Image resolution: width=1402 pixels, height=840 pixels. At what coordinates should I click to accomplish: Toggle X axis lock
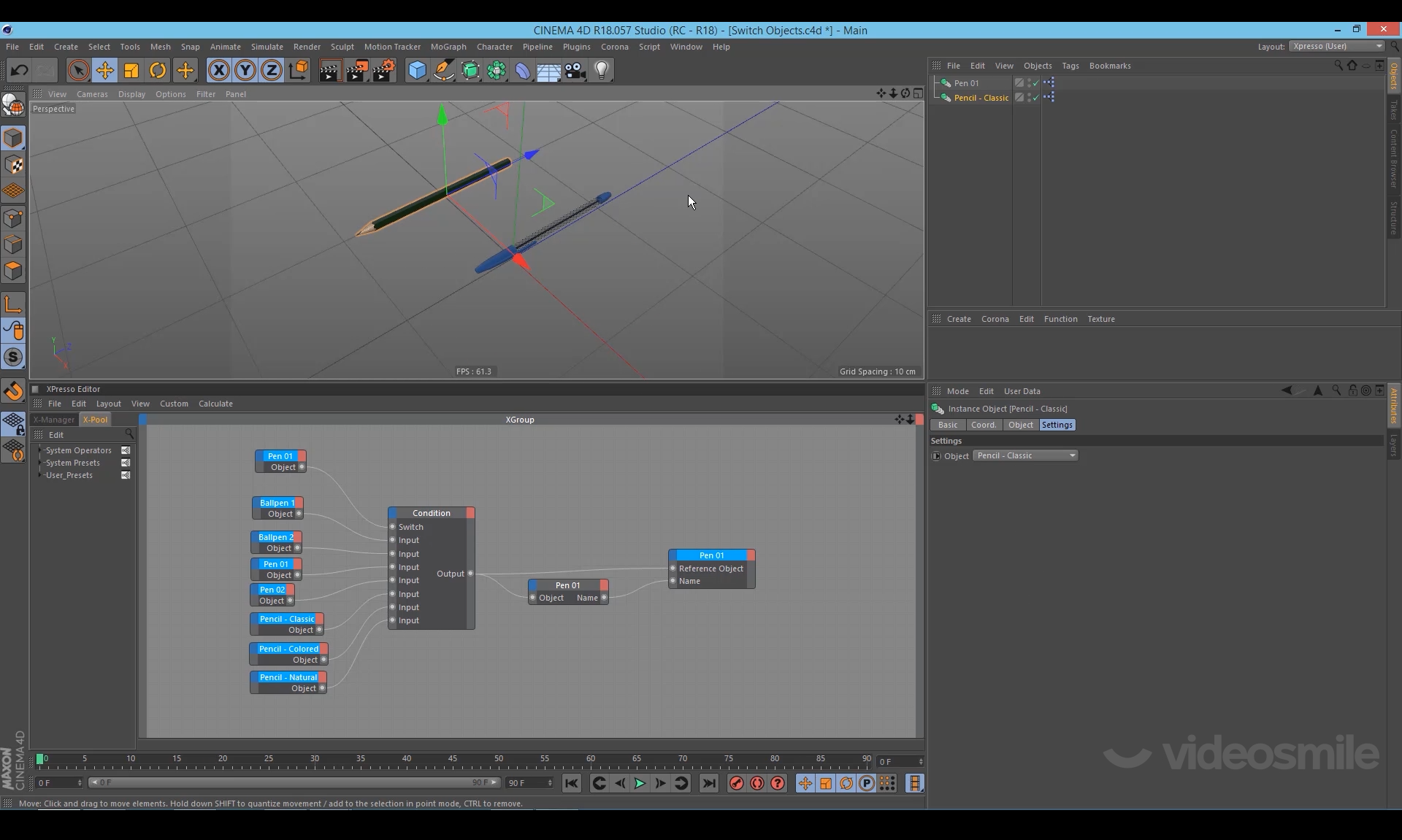tap(218, 71)
